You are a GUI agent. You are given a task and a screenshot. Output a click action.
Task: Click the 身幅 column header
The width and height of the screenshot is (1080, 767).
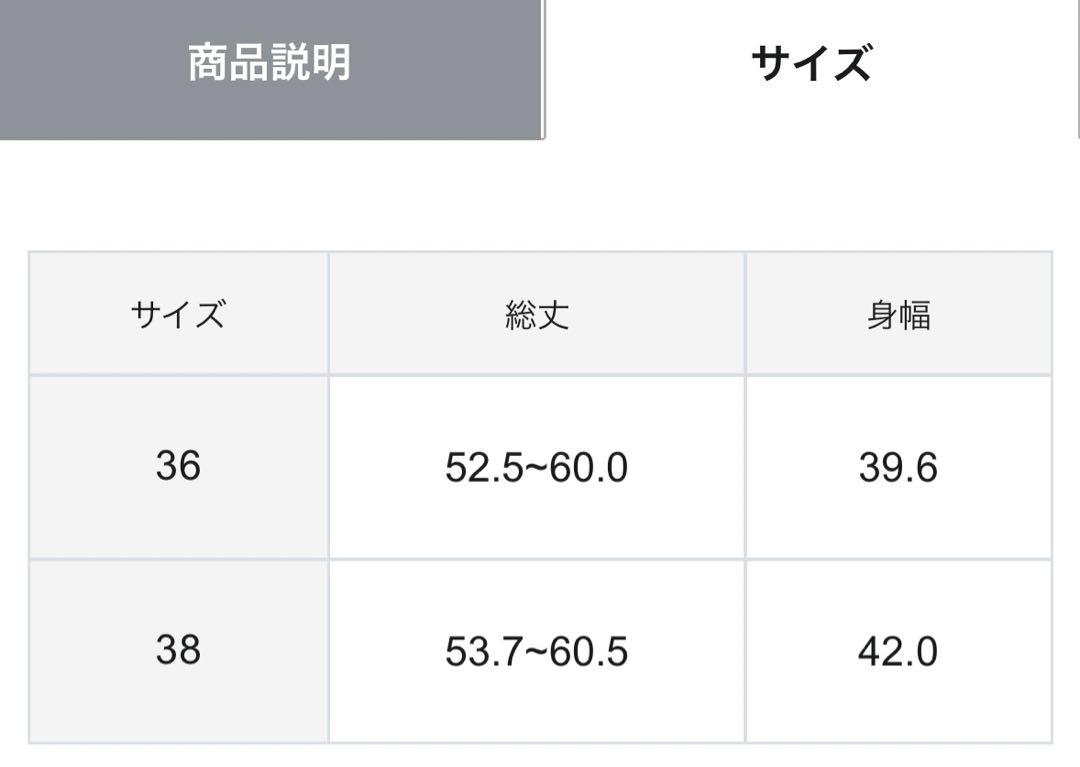898,314
